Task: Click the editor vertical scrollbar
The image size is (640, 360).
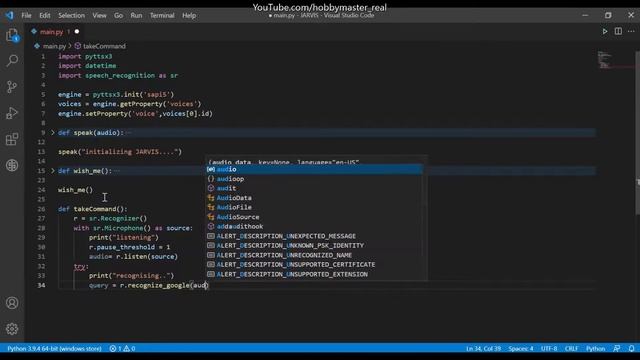Action: tap(638, 133)
